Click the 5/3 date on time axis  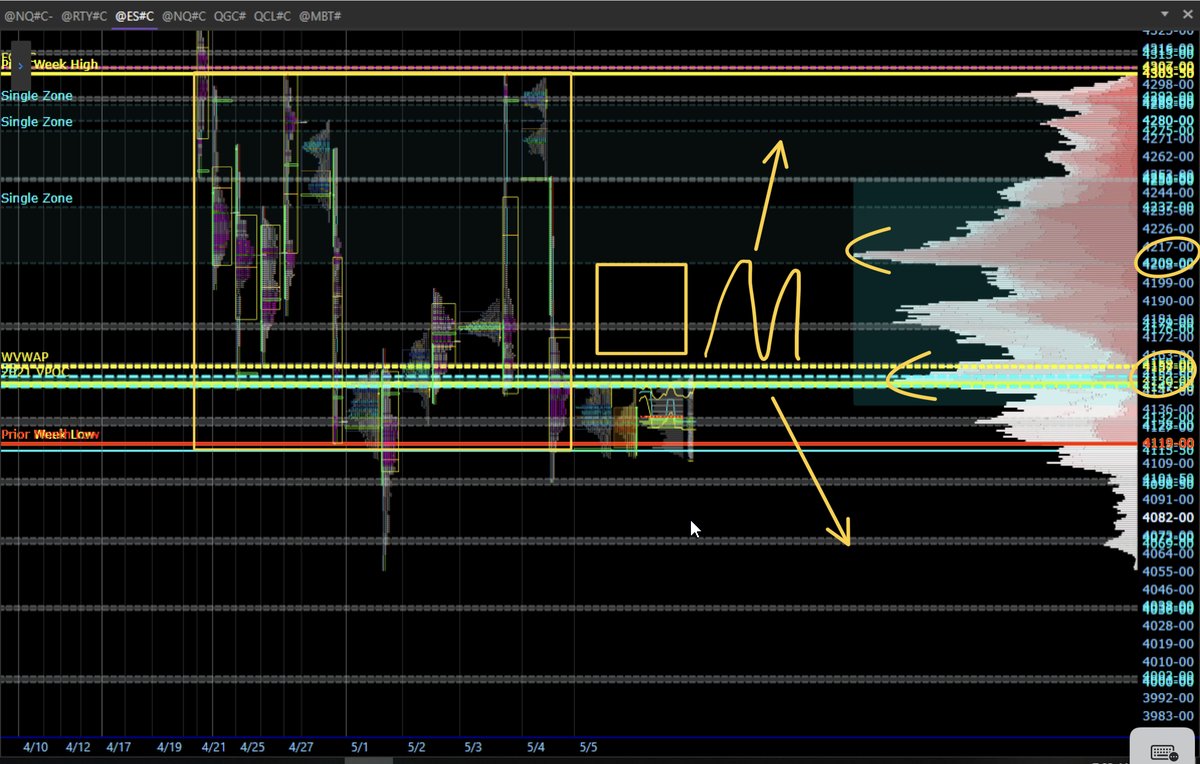coord(471,747)
